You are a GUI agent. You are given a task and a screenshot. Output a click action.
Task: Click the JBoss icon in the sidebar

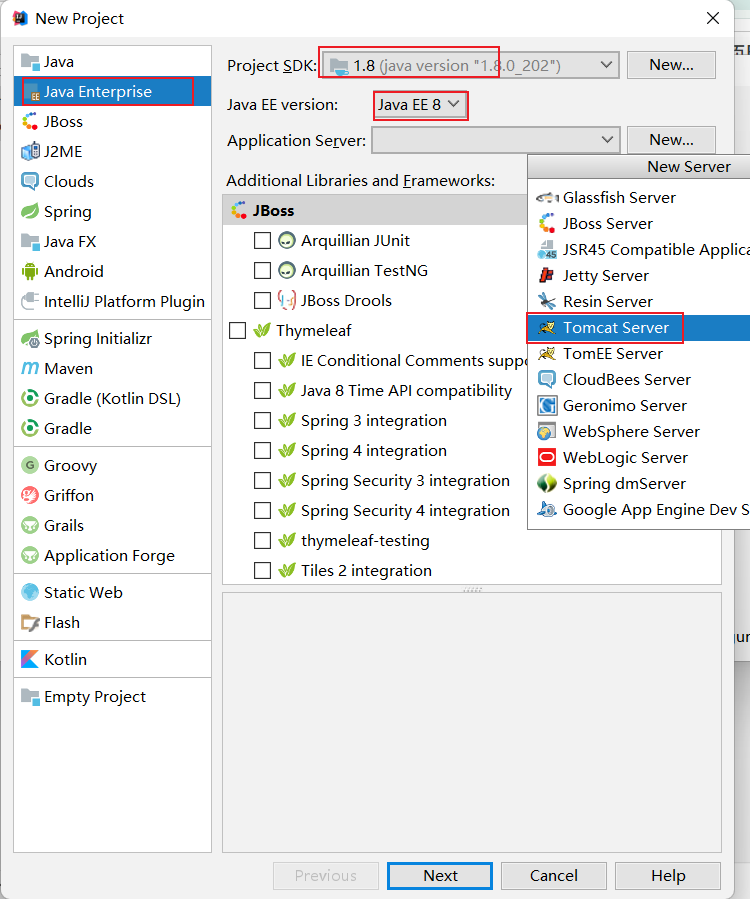pyautogui.click(x=30, y=122)
